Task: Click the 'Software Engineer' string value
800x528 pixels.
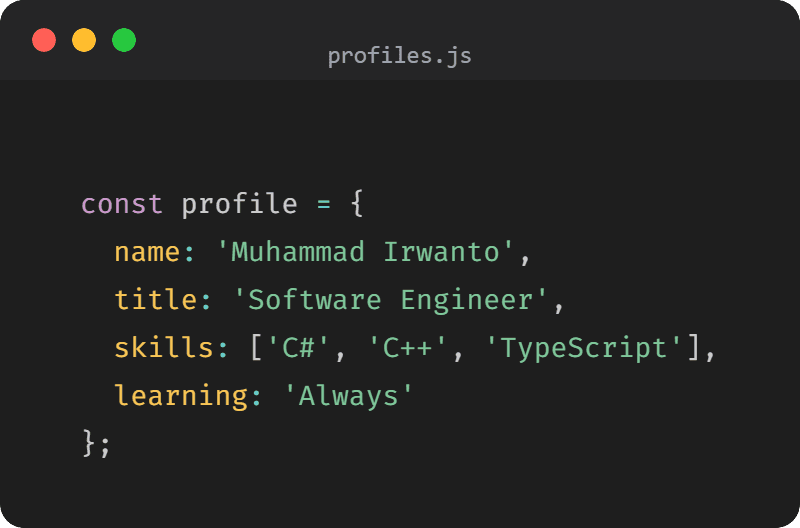Action: pyautogui.click(x=390, y=299)
